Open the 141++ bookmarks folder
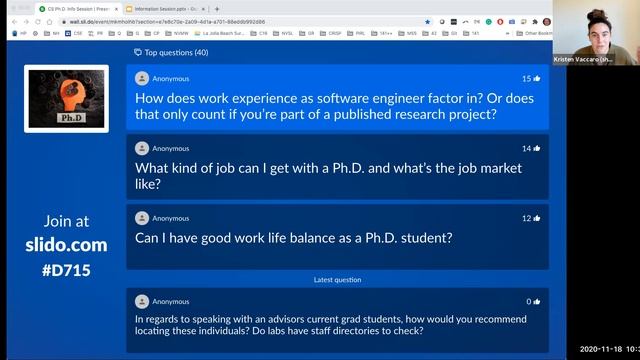640x360 pixels. point(382,33)
